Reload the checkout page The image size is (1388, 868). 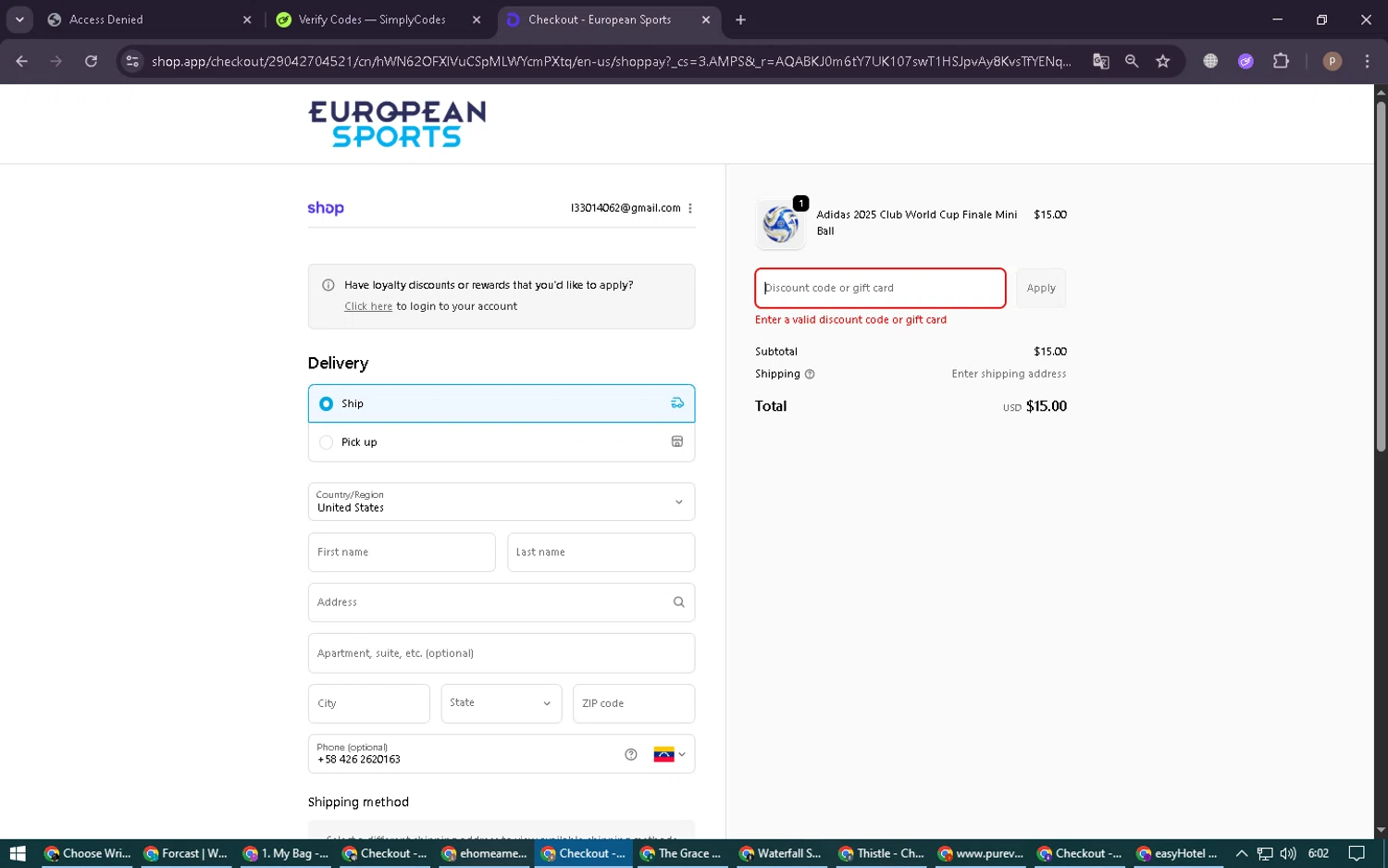(x=91, y=61)
